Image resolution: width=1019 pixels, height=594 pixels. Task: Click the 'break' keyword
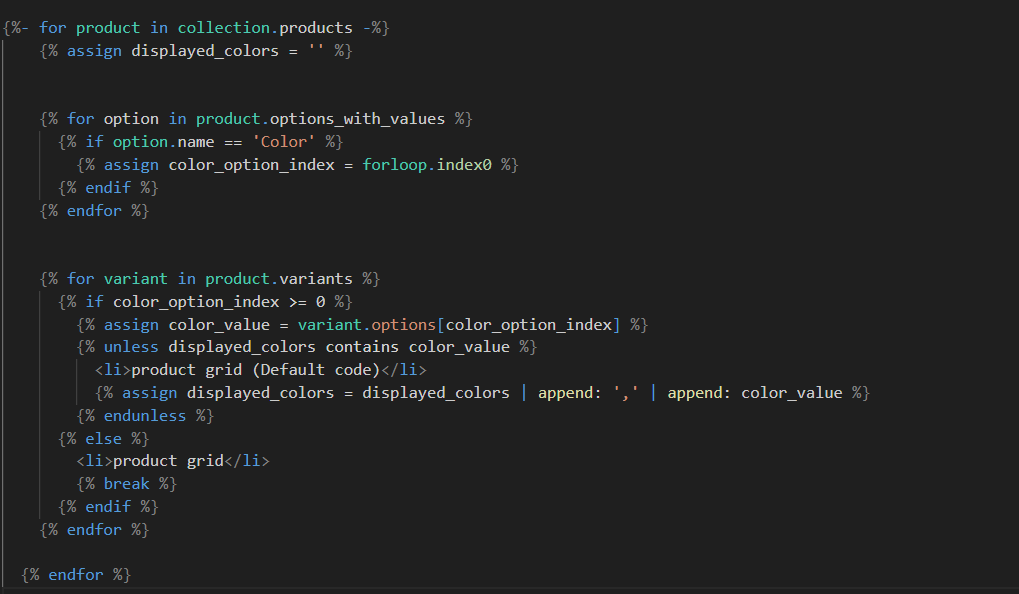point(126,483)
